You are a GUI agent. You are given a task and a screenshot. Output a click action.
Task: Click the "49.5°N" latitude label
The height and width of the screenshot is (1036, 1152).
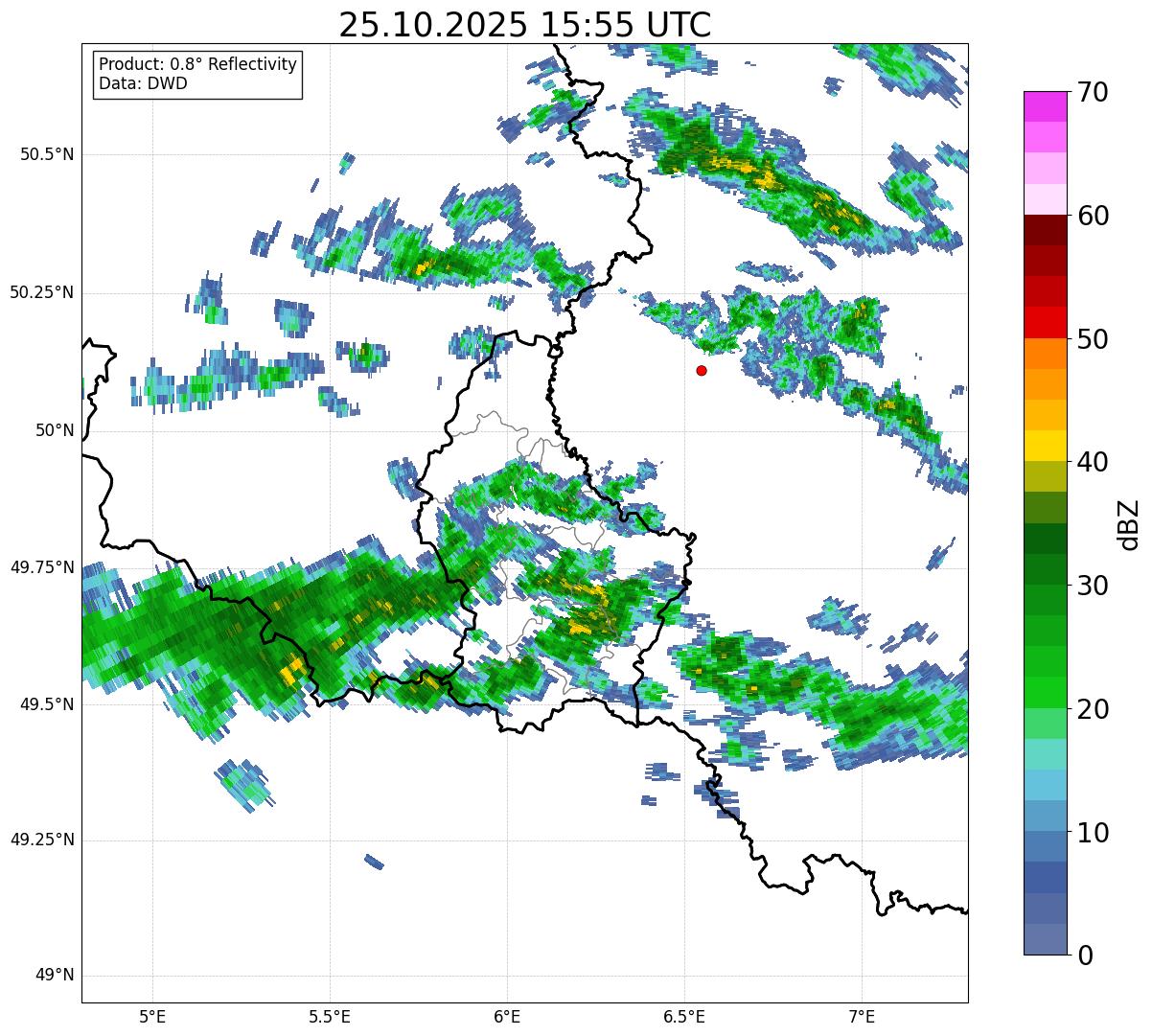(47, 704)
